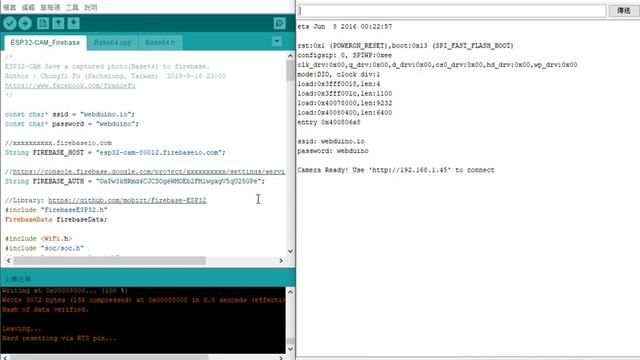Click the code editor scroll-up arrow
The image size is (640, 360).
tap(290, 56)
